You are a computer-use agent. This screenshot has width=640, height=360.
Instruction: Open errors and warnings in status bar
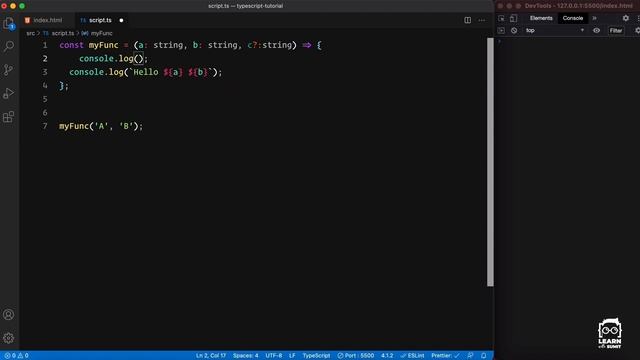click(x=16, y=356)
